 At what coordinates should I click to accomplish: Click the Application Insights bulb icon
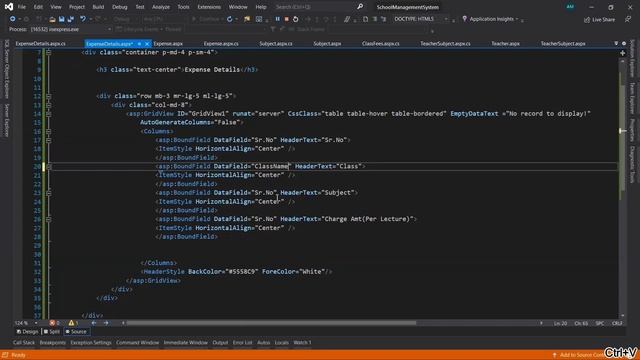pos(464,19)
